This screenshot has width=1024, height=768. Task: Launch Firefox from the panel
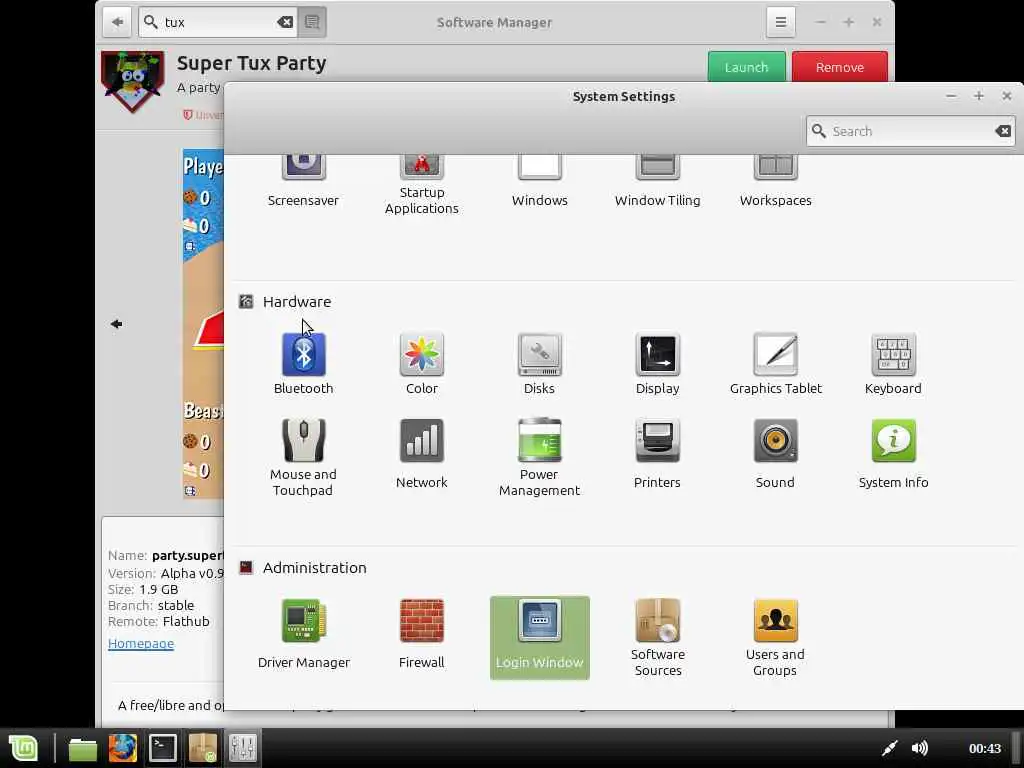point(123,748)
